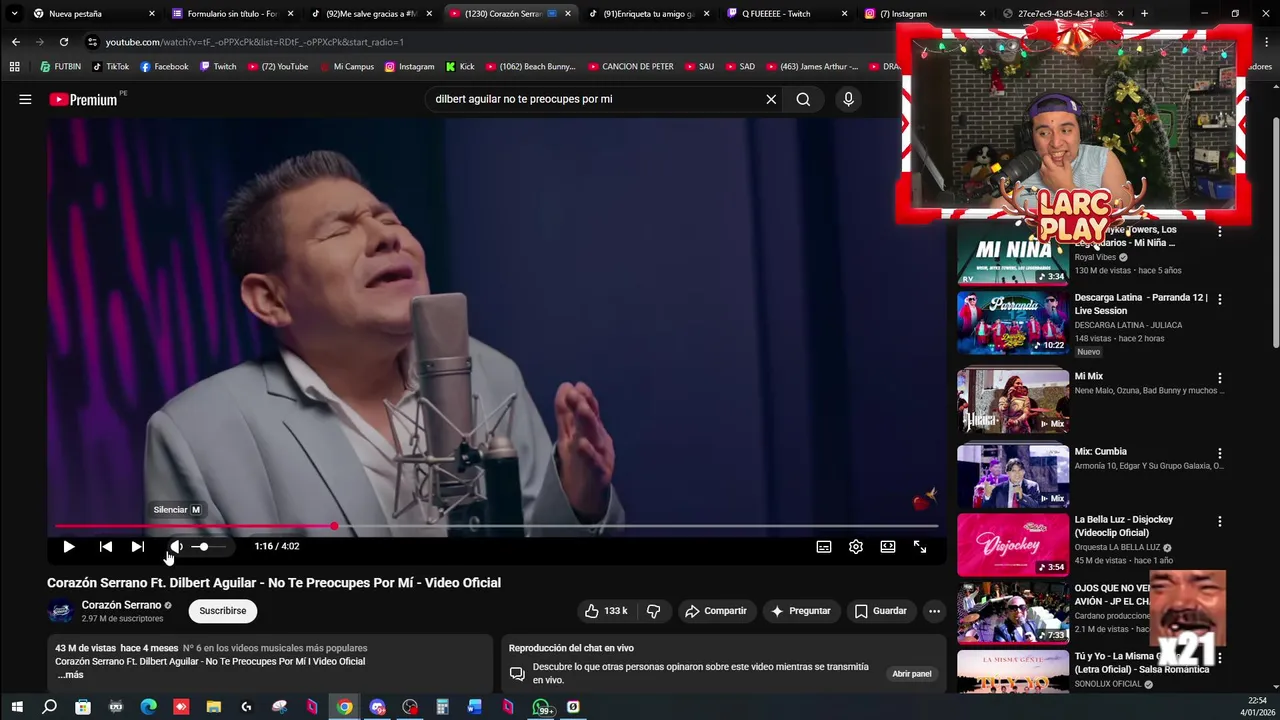Open options for Descarga Latina Parranda 12
The height and width of the screenshot is (720, 1280).
1219,299
